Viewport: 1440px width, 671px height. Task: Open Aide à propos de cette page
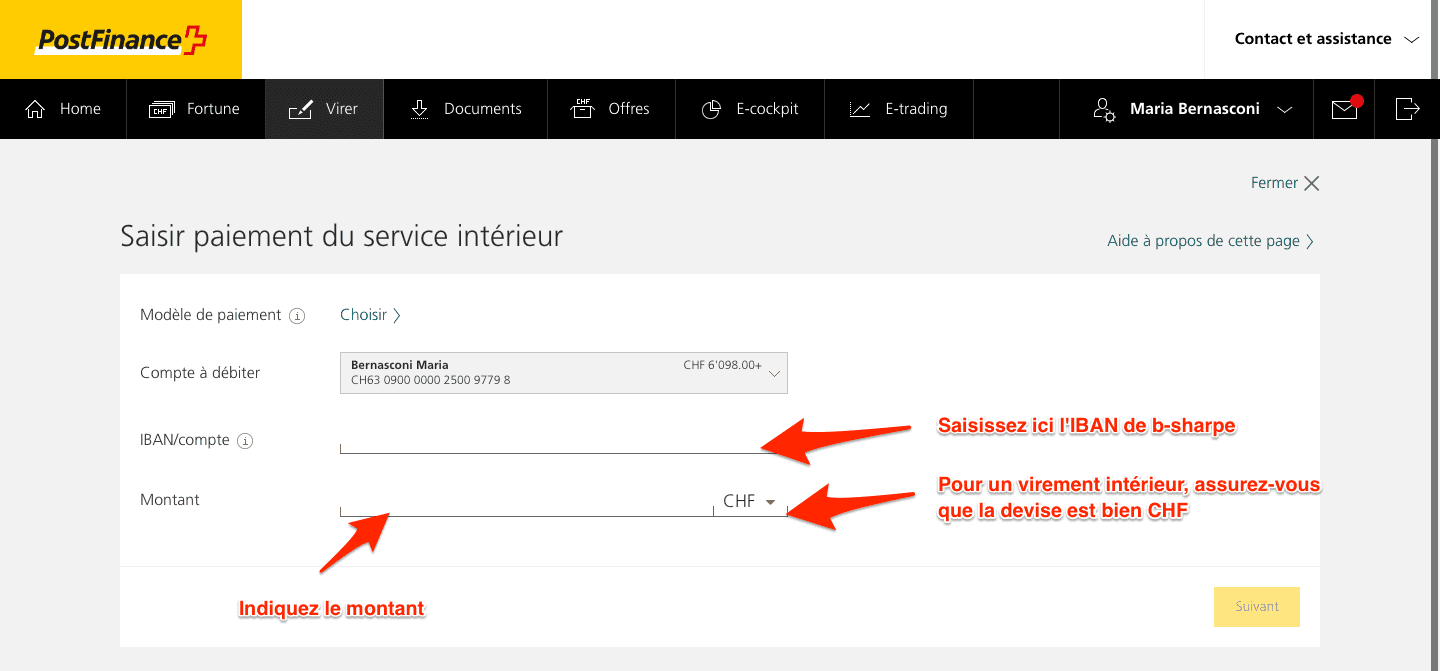click(x=1210, y=241)
